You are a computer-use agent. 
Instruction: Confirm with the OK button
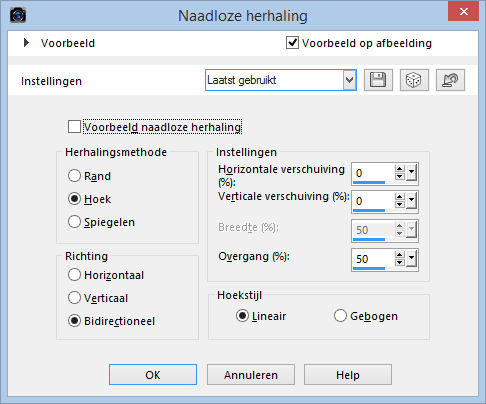[x=153, y=375]
